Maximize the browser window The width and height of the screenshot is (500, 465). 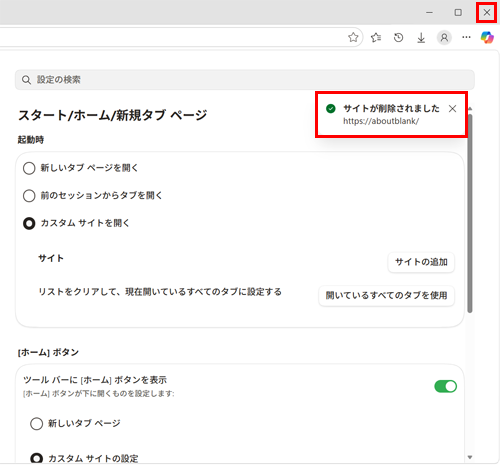458,12
